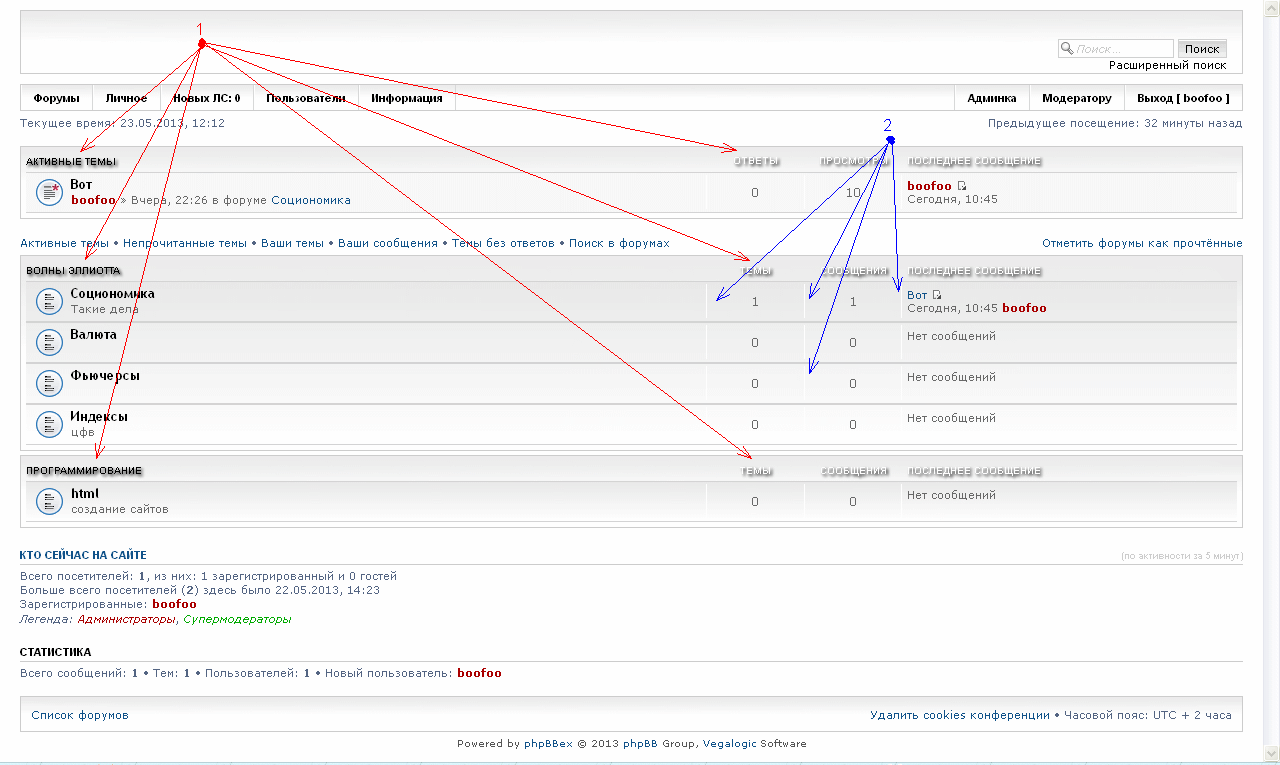Click Удалить cookies конференции link
Viewport: 1280px width, 765px height.
click(958, 715)
